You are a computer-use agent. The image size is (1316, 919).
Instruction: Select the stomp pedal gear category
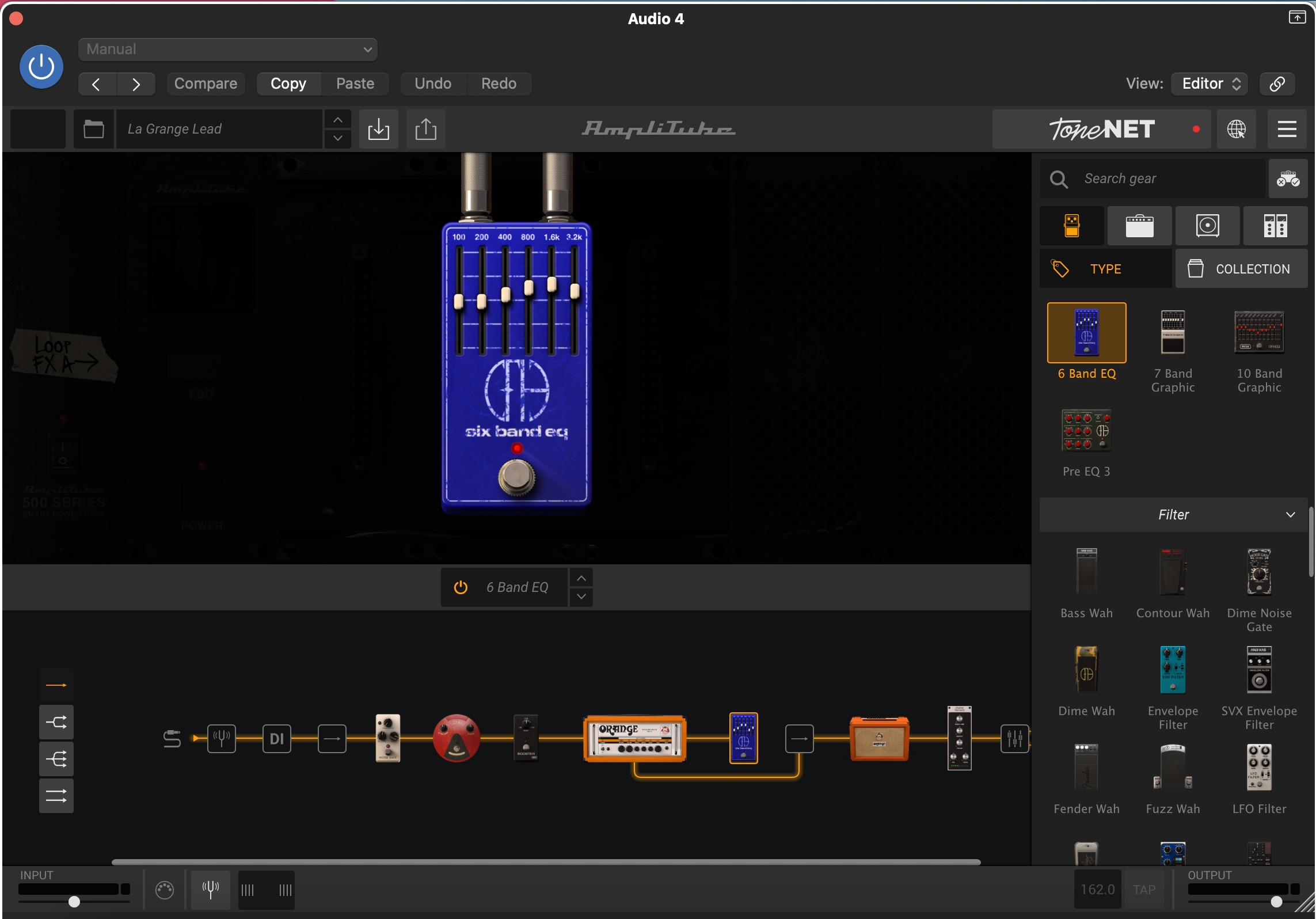pos(1072,226)
